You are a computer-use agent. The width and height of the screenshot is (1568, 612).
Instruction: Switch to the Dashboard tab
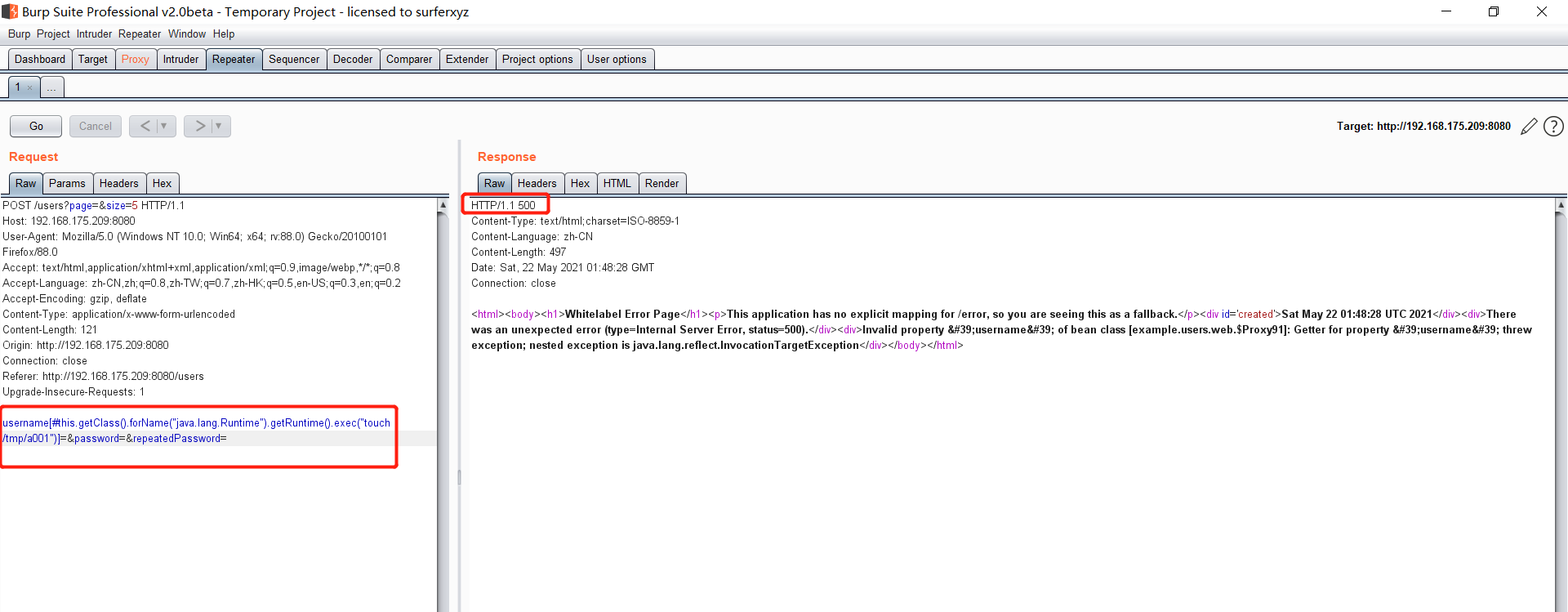[40, 59]
